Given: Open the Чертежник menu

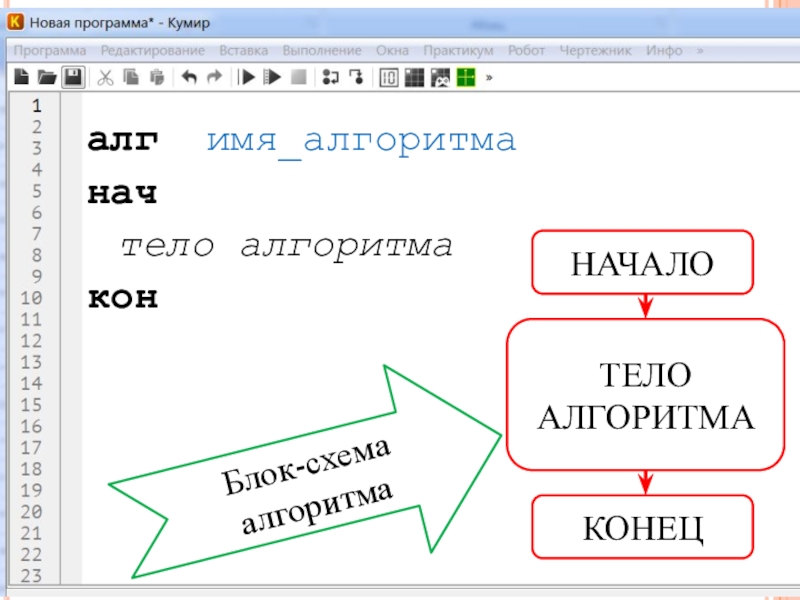Looking at the screenshot, I should pos(595,51).
